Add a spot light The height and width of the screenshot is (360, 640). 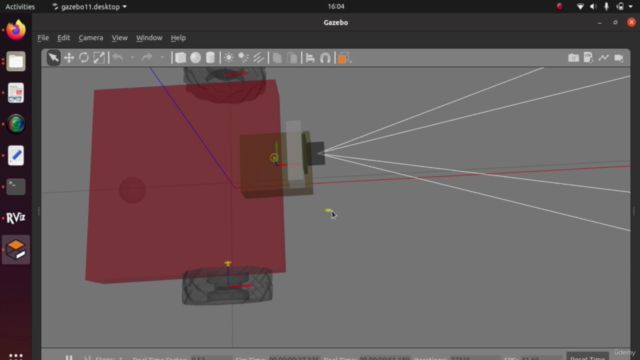pos(244,58)
